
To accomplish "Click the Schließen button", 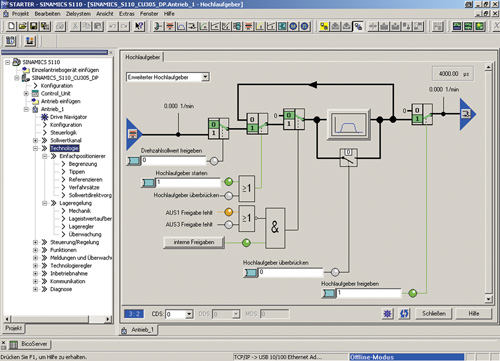I will pyautogui.click(x=434, y=314).
